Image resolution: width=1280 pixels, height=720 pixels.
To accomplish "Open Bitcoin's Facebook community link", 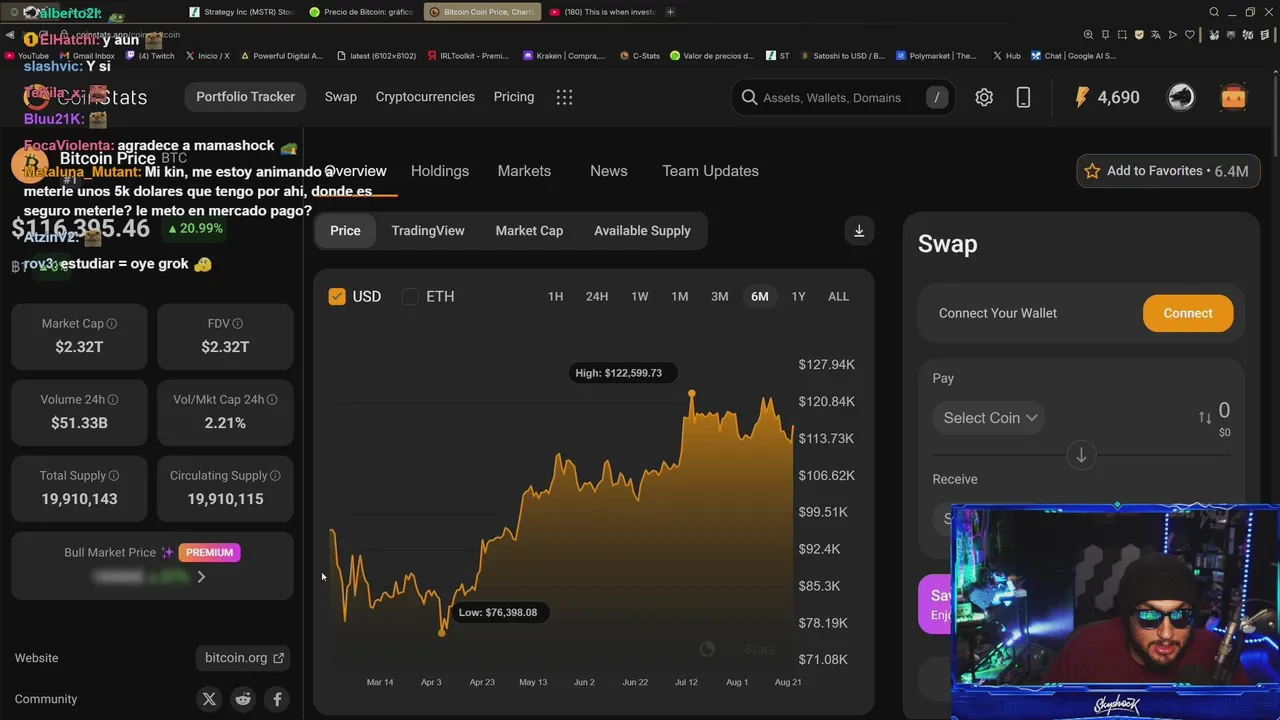I will click(277, 699).
